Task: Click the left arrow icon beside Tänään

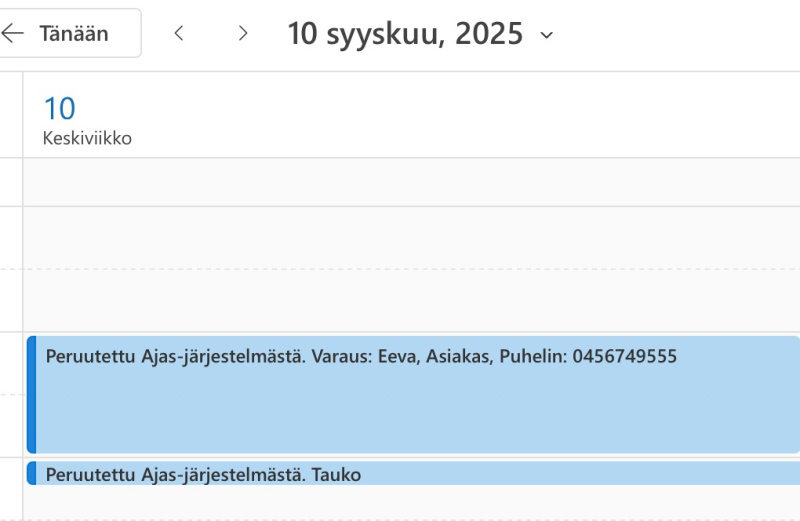Action: pos(12,34)
